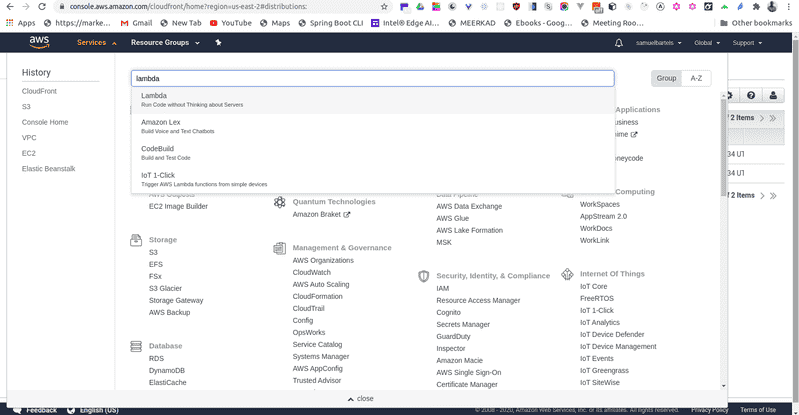
Task: Open Console Home from History
Action: point(45,122)
